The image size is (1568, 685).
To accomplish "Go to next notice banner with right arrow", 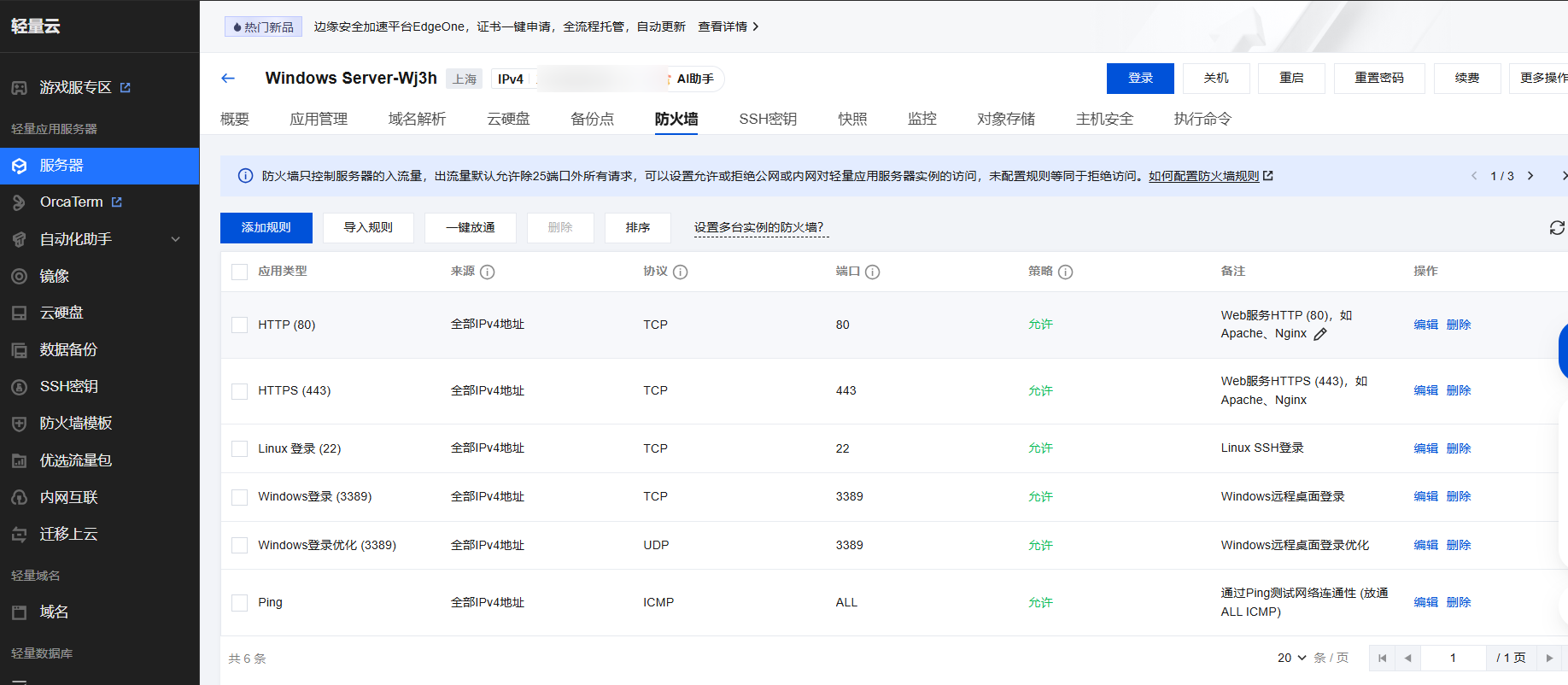I will pos(1530,176).
